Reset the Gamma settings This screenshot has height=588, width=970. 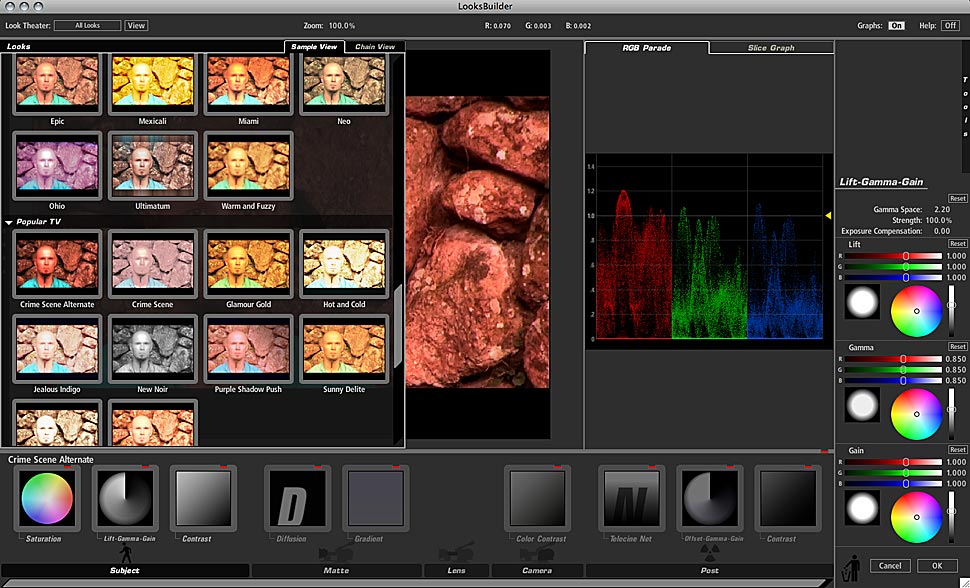pyautogui.click(x=957, y=347)
